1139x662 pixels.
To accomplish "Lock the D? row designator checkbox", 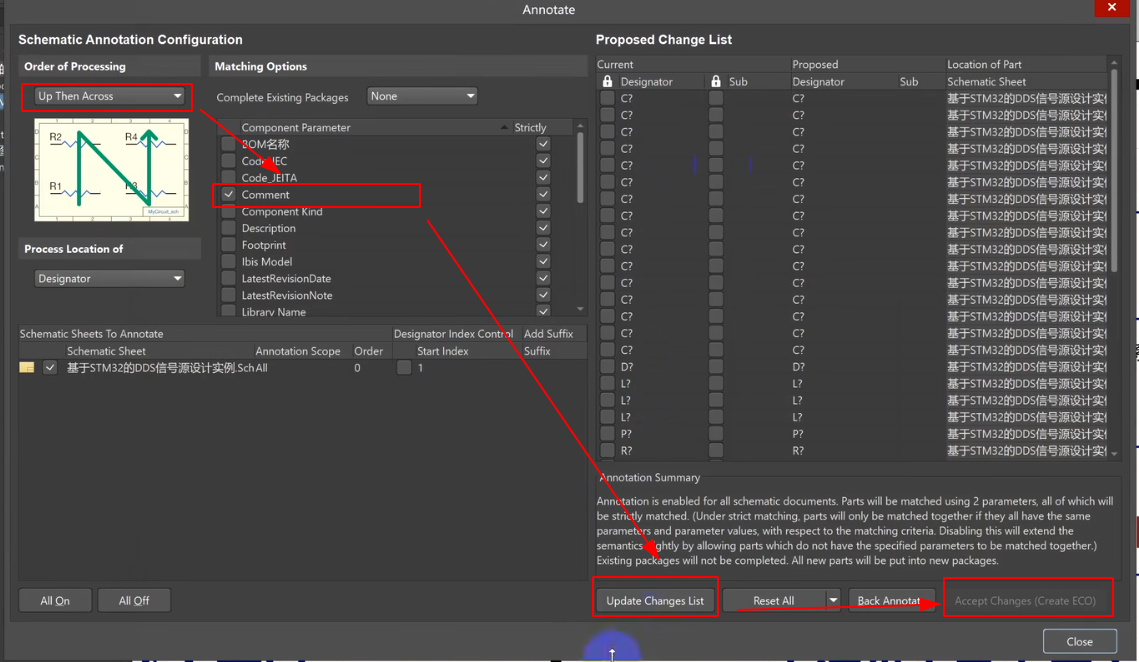I will [x=607, y=367].
